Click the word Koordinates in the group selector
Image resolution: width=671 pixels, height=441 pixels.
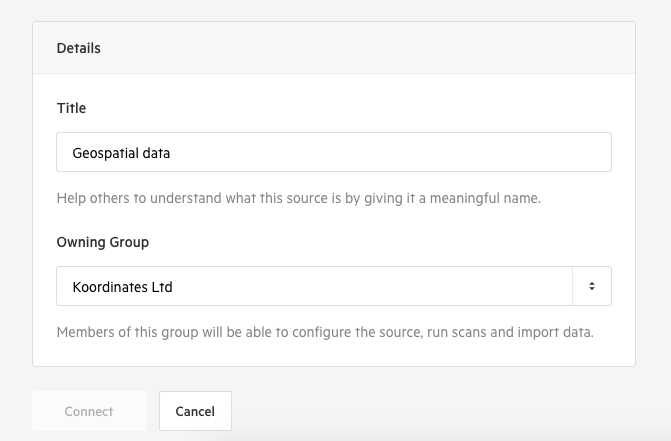pyautogui.click(x=110, y=287)
